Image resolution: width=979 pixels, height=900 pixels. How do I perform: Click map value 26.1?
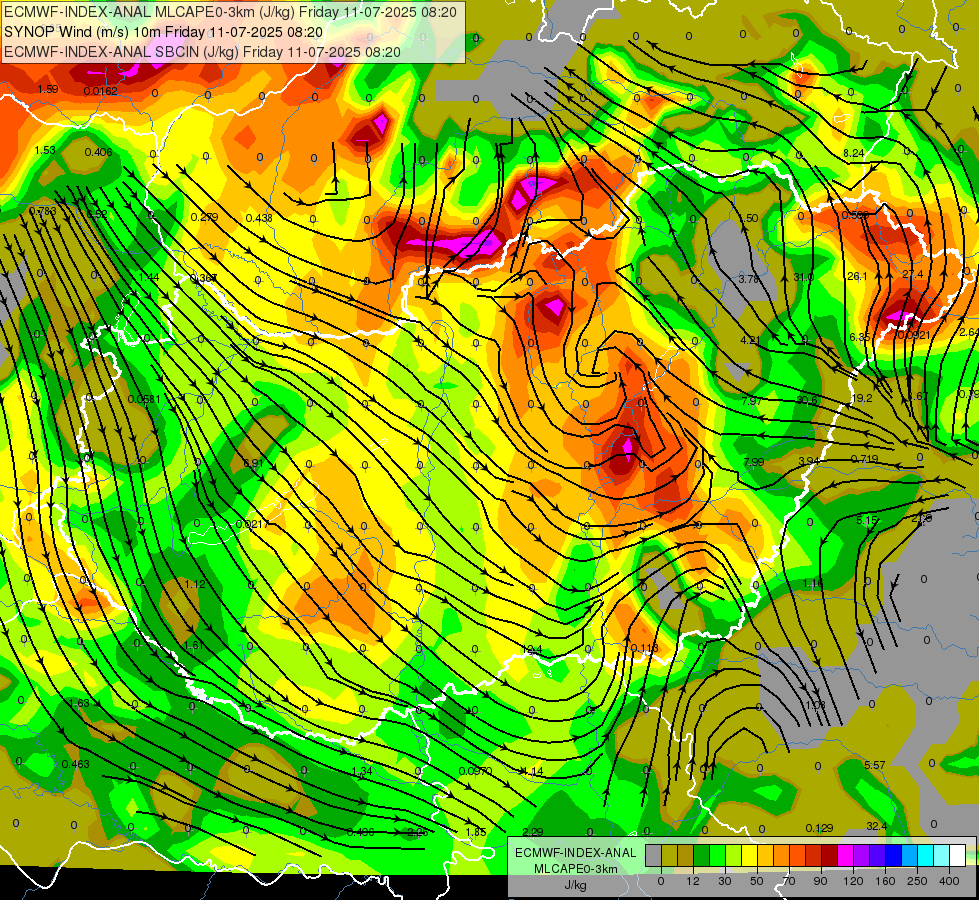(x=857, y=276)
